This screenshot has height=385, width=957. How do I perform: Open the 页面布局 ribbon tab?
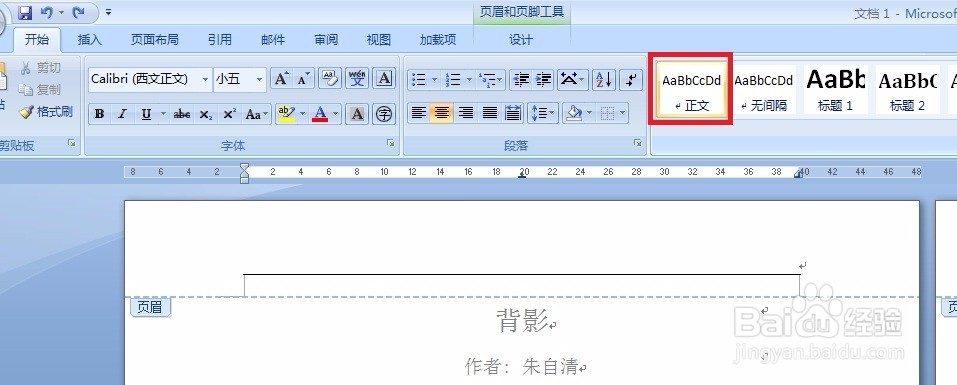tap(154, 40)
